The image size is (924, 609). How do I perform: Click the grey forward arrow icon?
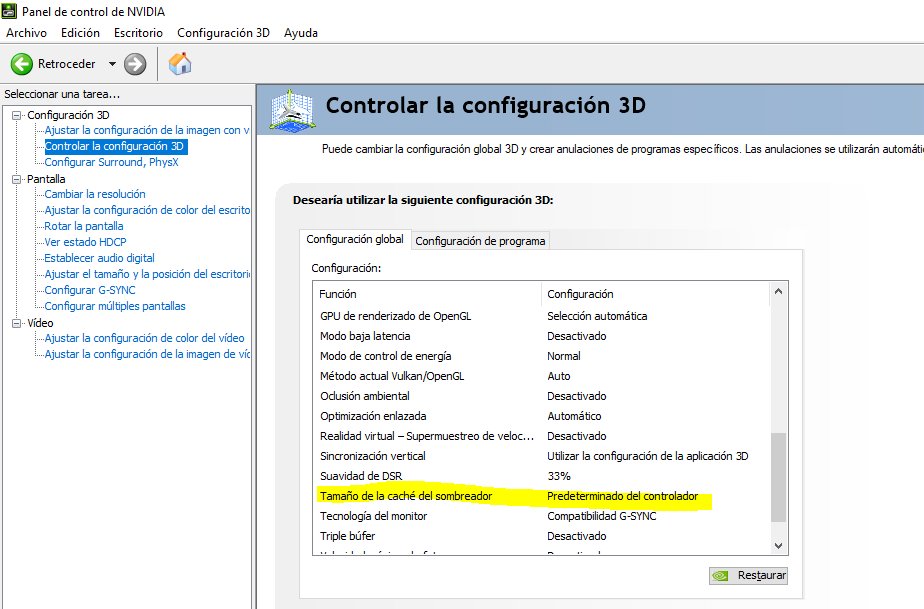[x=135, y=64]
